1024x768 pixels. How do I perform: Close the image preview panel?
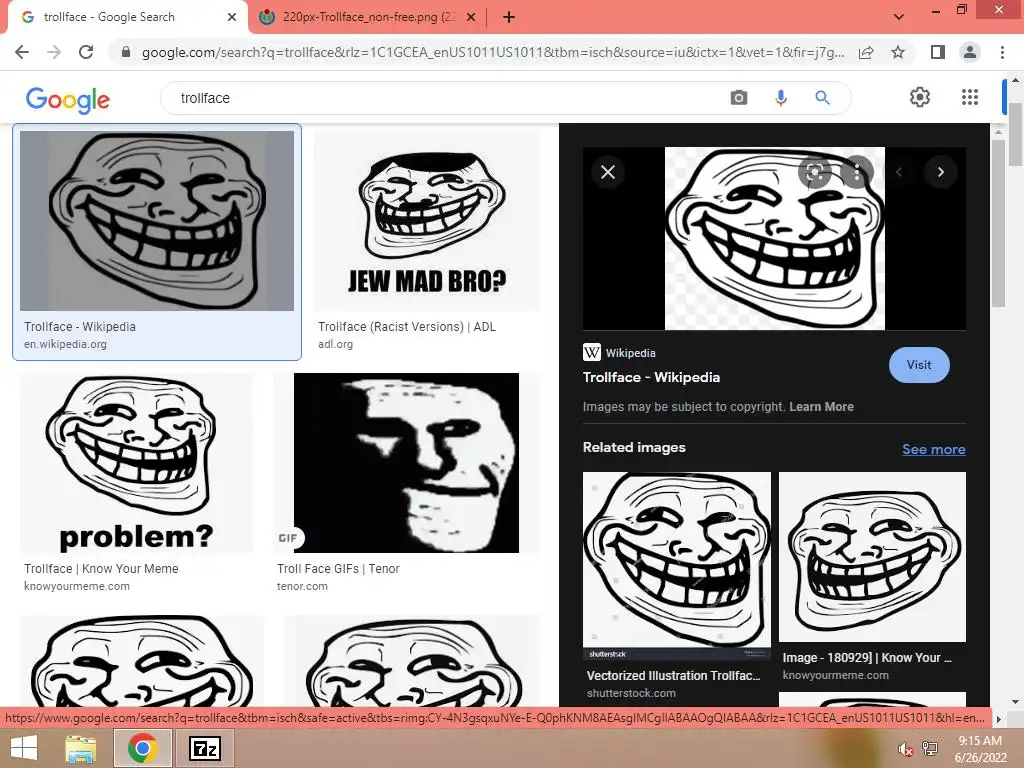(608, 172)
